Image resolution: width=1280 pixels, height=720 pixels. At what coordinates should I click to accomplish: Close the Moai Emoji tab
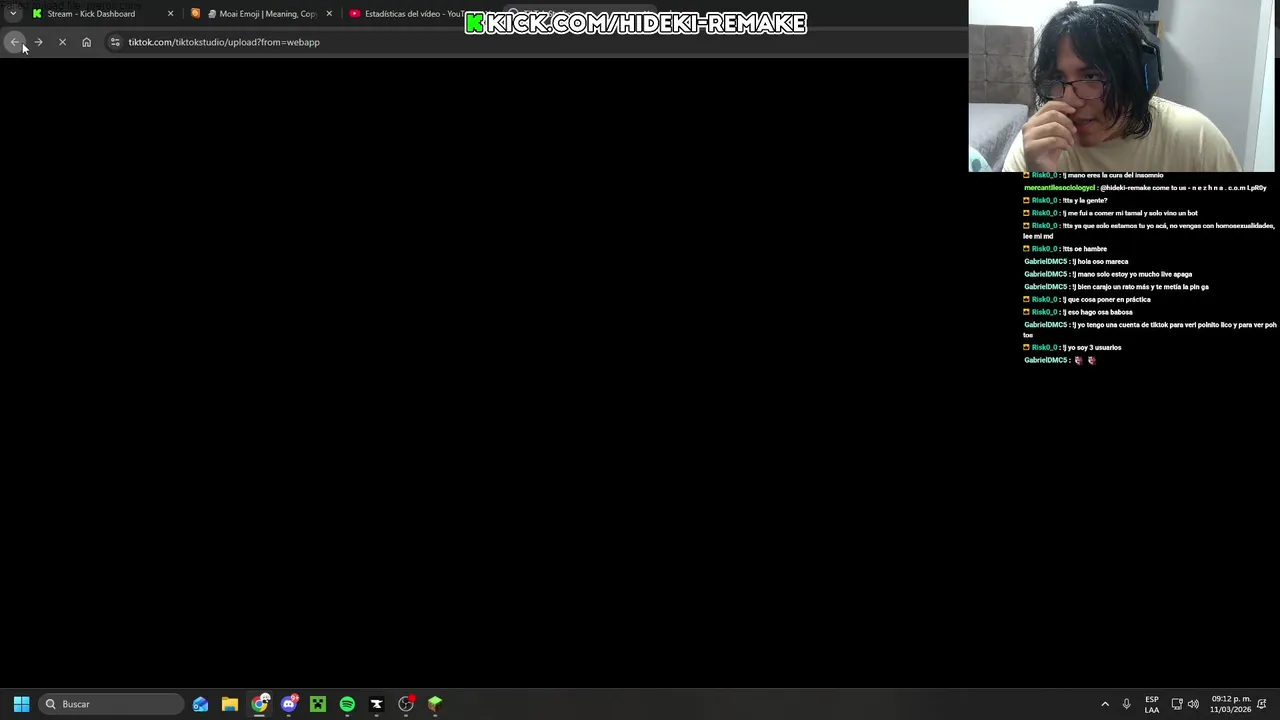[x=329, y=14]
